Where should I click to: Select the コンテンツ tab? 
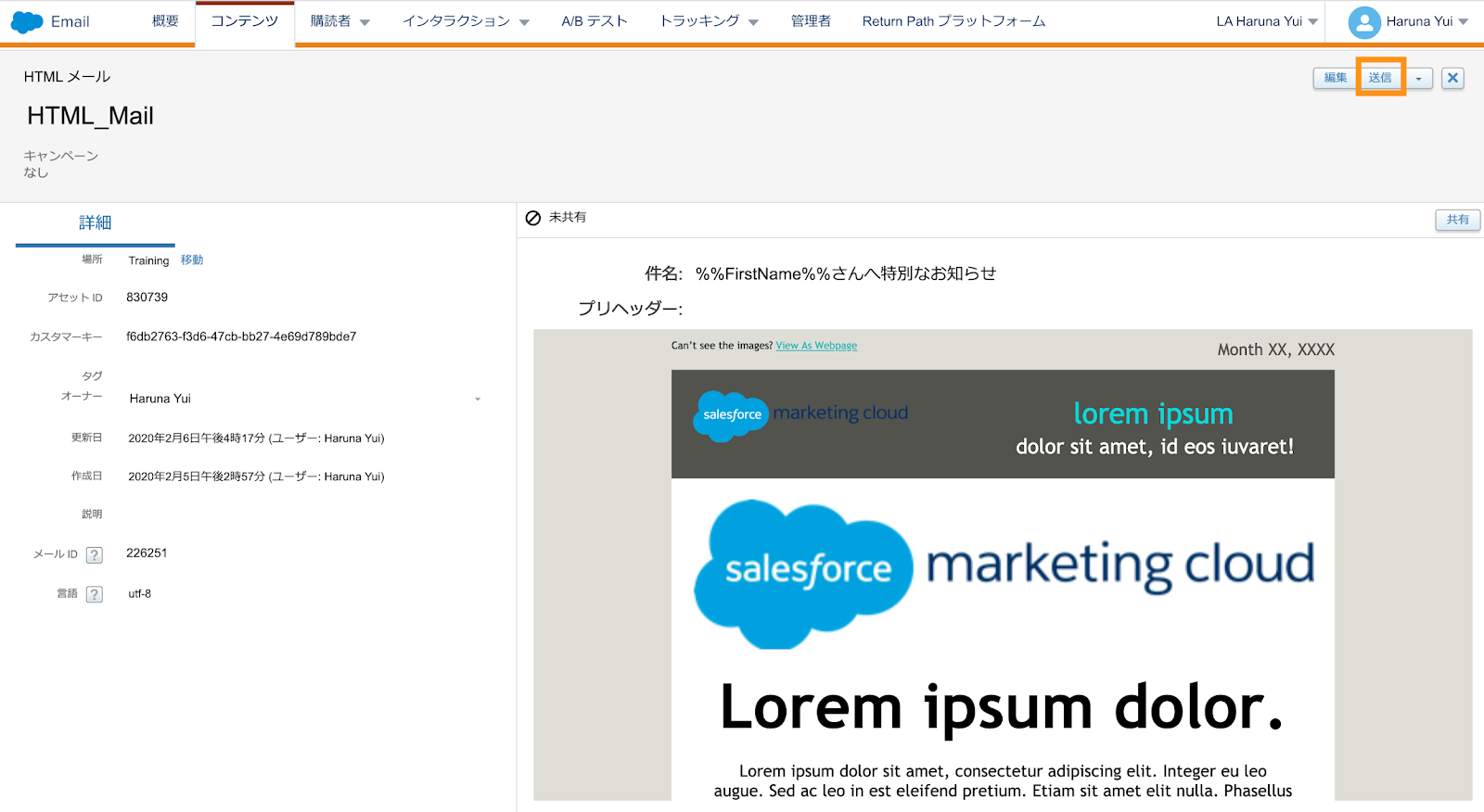pos(245,21)
